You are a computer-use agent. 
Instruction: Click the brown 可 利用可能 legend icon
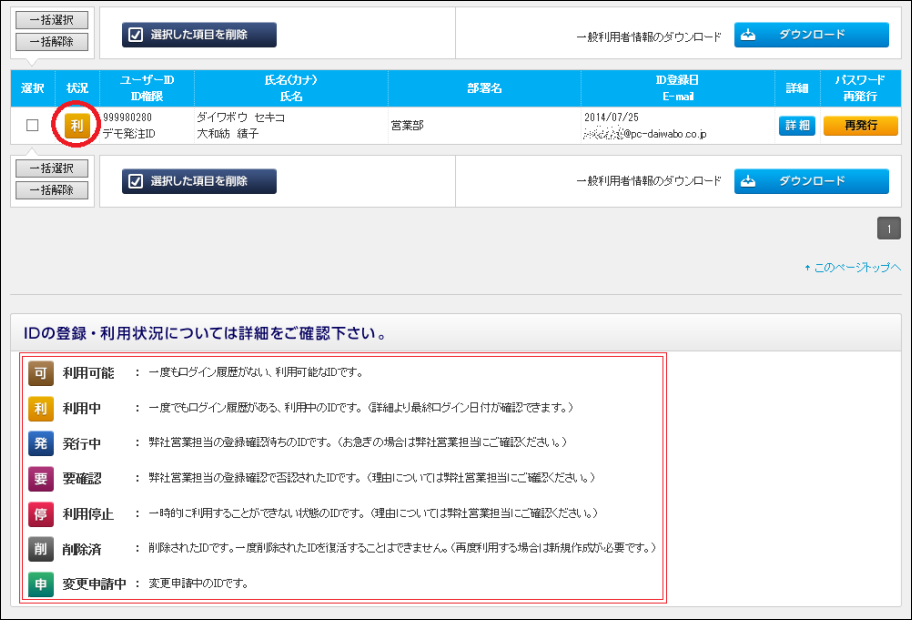[40, 373]
